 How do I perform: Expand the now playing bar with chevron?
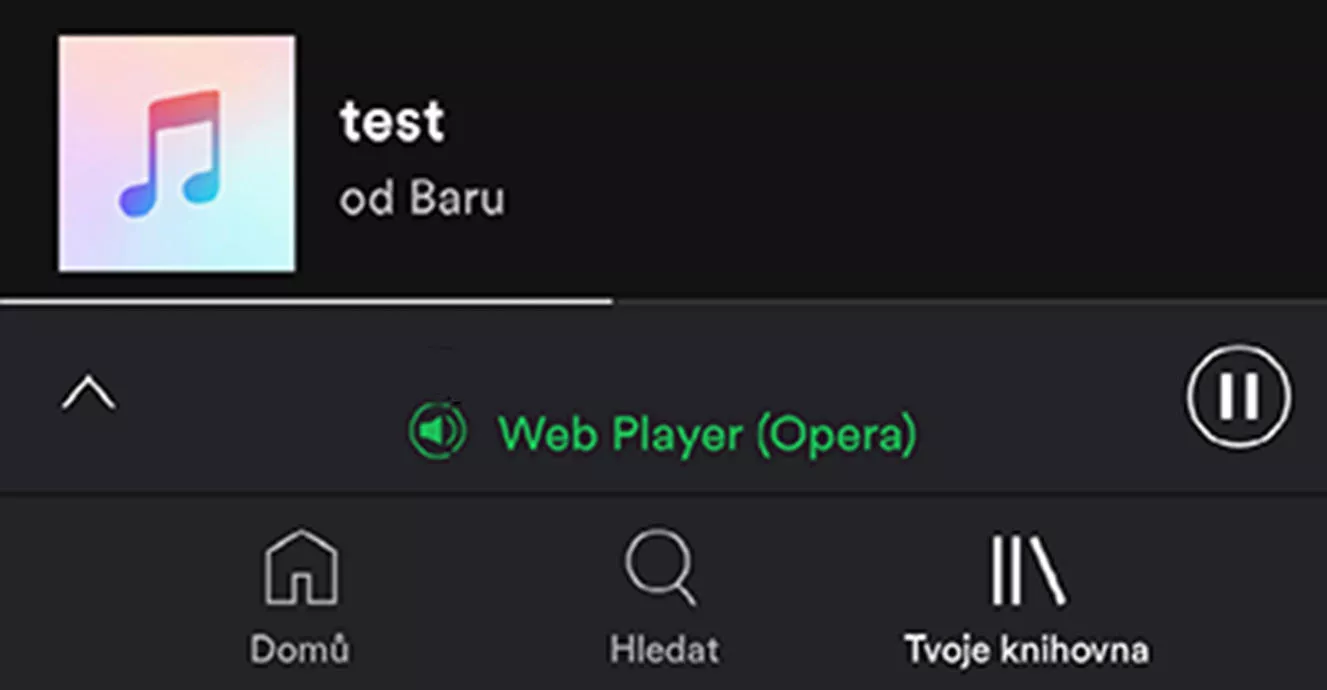click(89, 394)
